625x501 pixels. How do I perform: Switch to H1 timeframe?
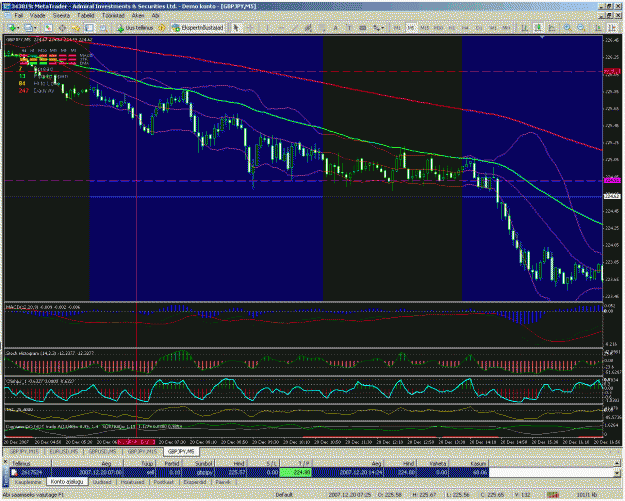coord(452,28)
